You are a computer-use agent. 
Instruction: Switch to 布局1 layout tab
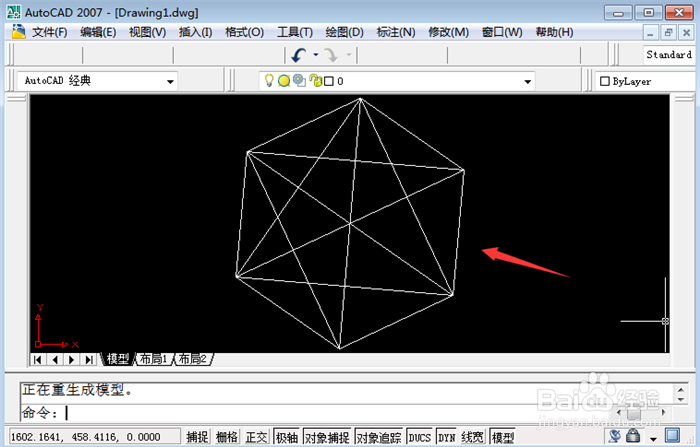click(153, 359)
